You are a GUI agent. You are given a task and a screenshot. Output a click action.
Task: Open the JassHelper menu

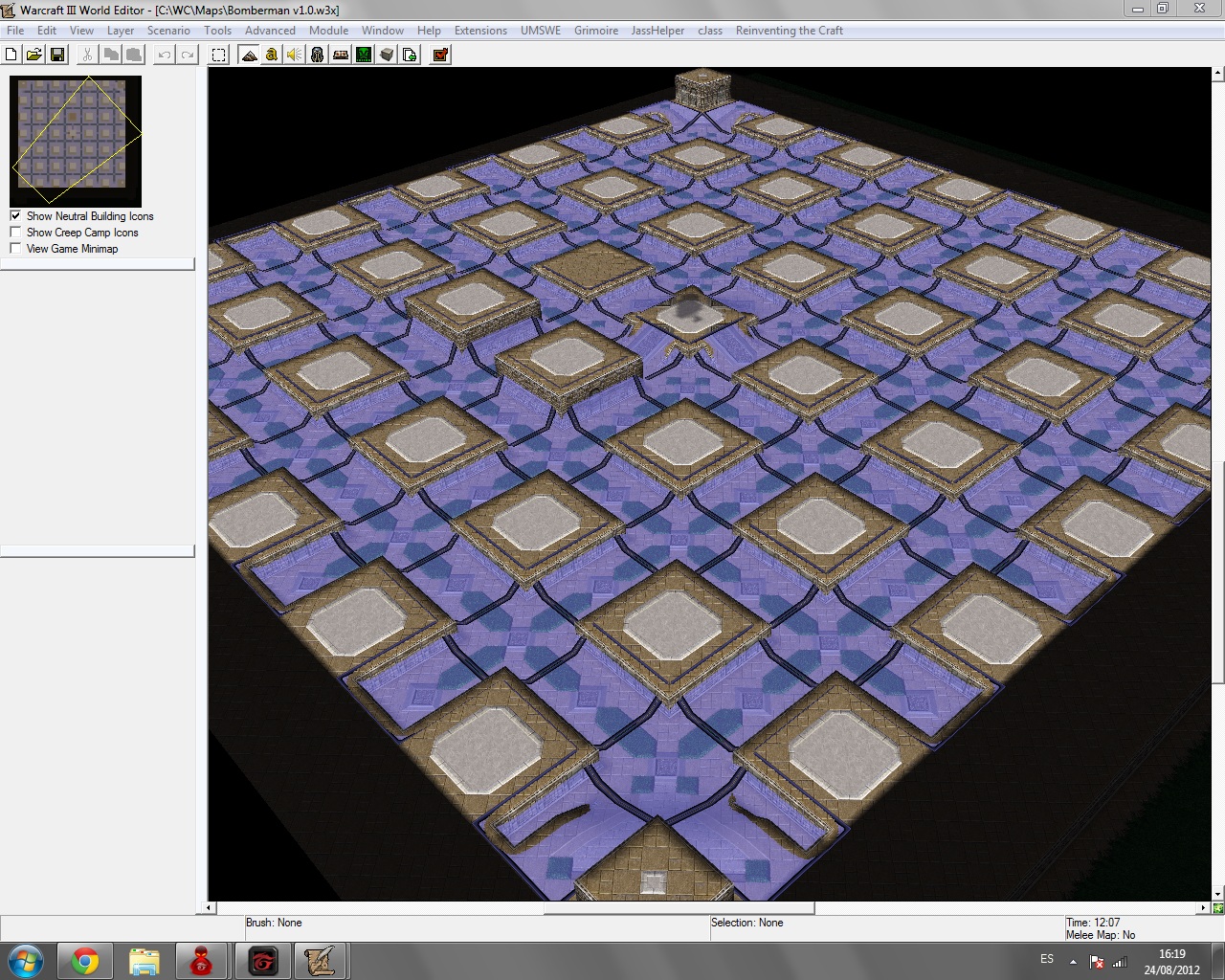click(657, 31)
